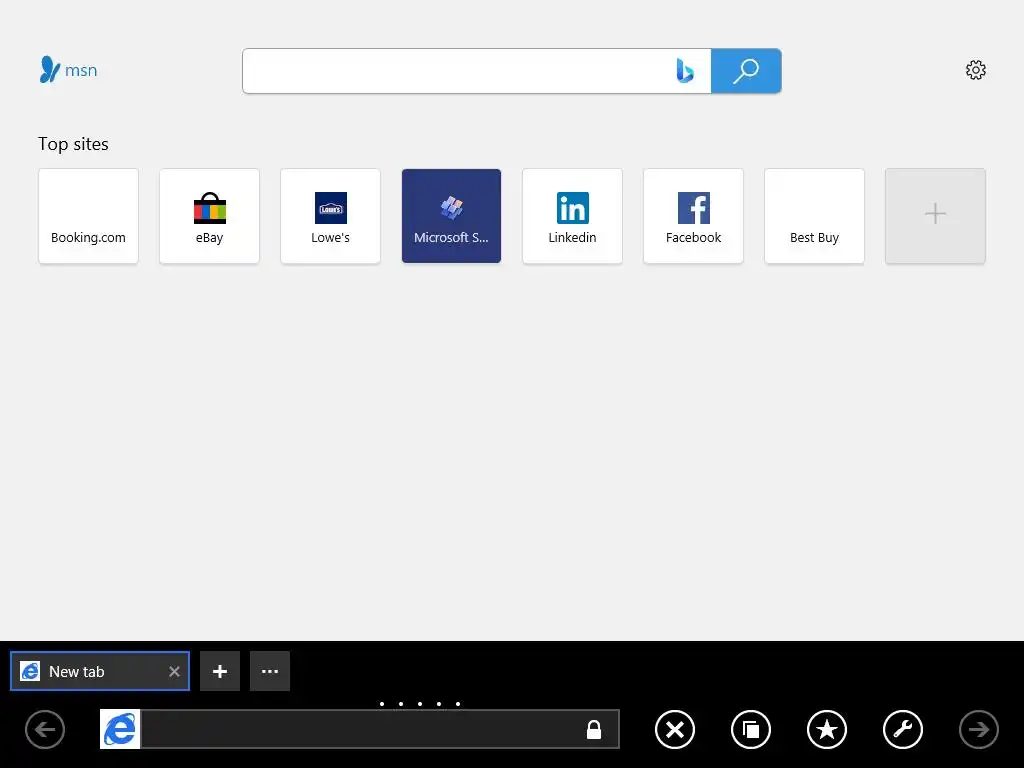Open the Booking.com top site tile
The width and height of the screenshot is (1024, 768).
point(88,216)
